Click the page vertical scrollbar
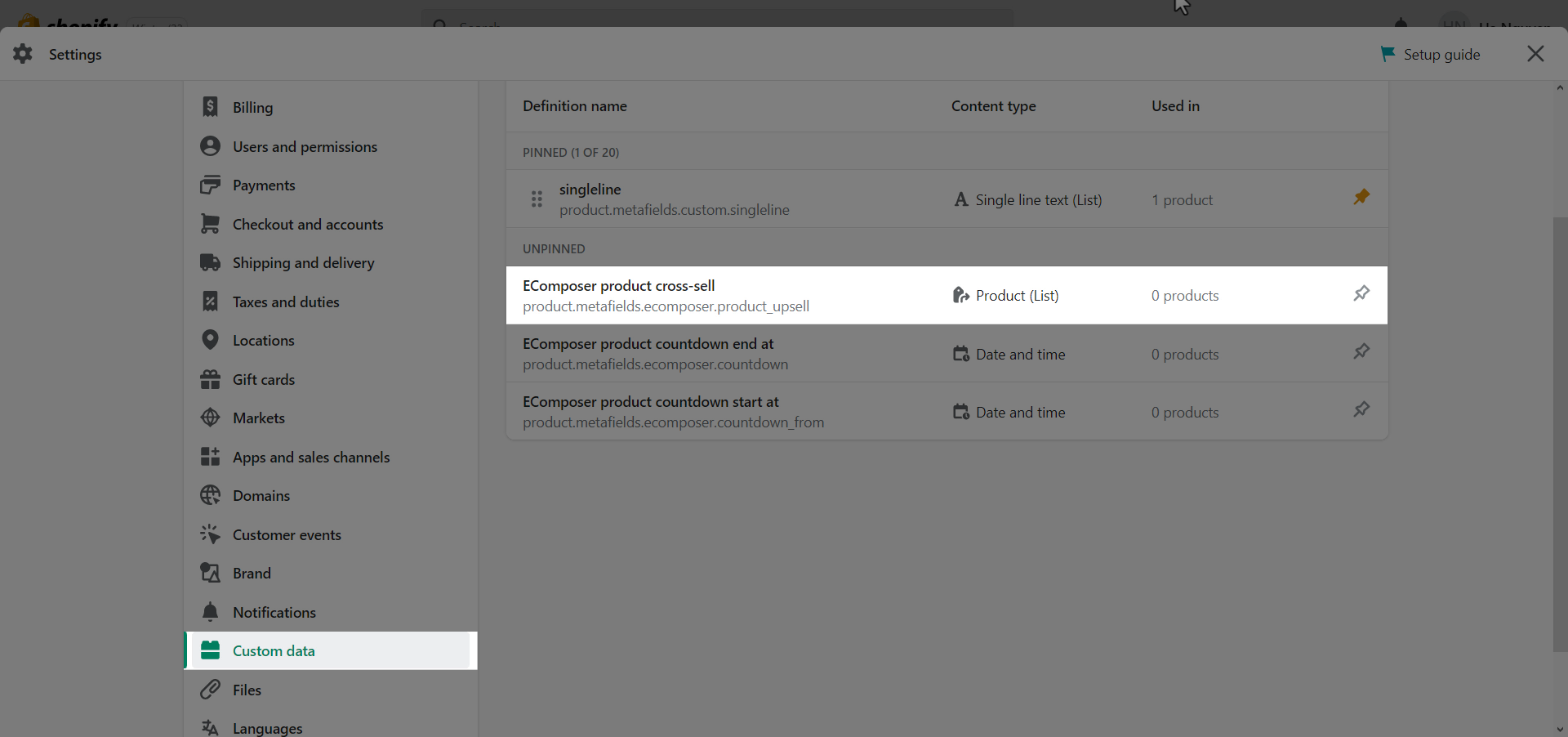 pyautogui.click(x=1560, y=434)
